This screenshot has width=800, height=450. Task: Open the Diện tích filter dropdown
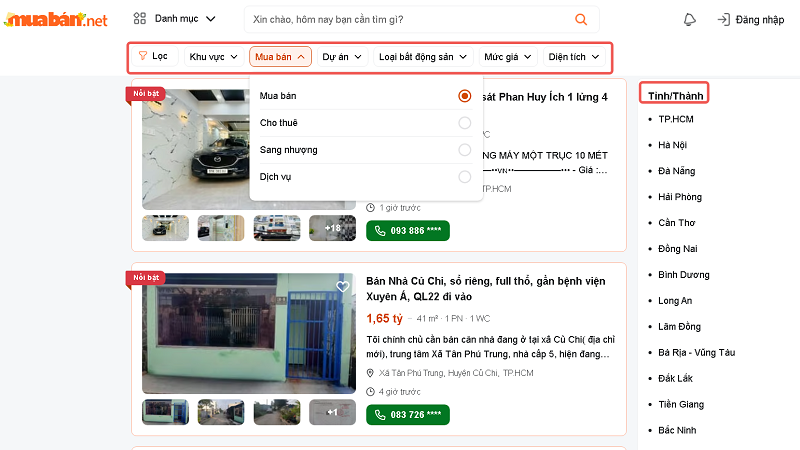pos(574,57)
